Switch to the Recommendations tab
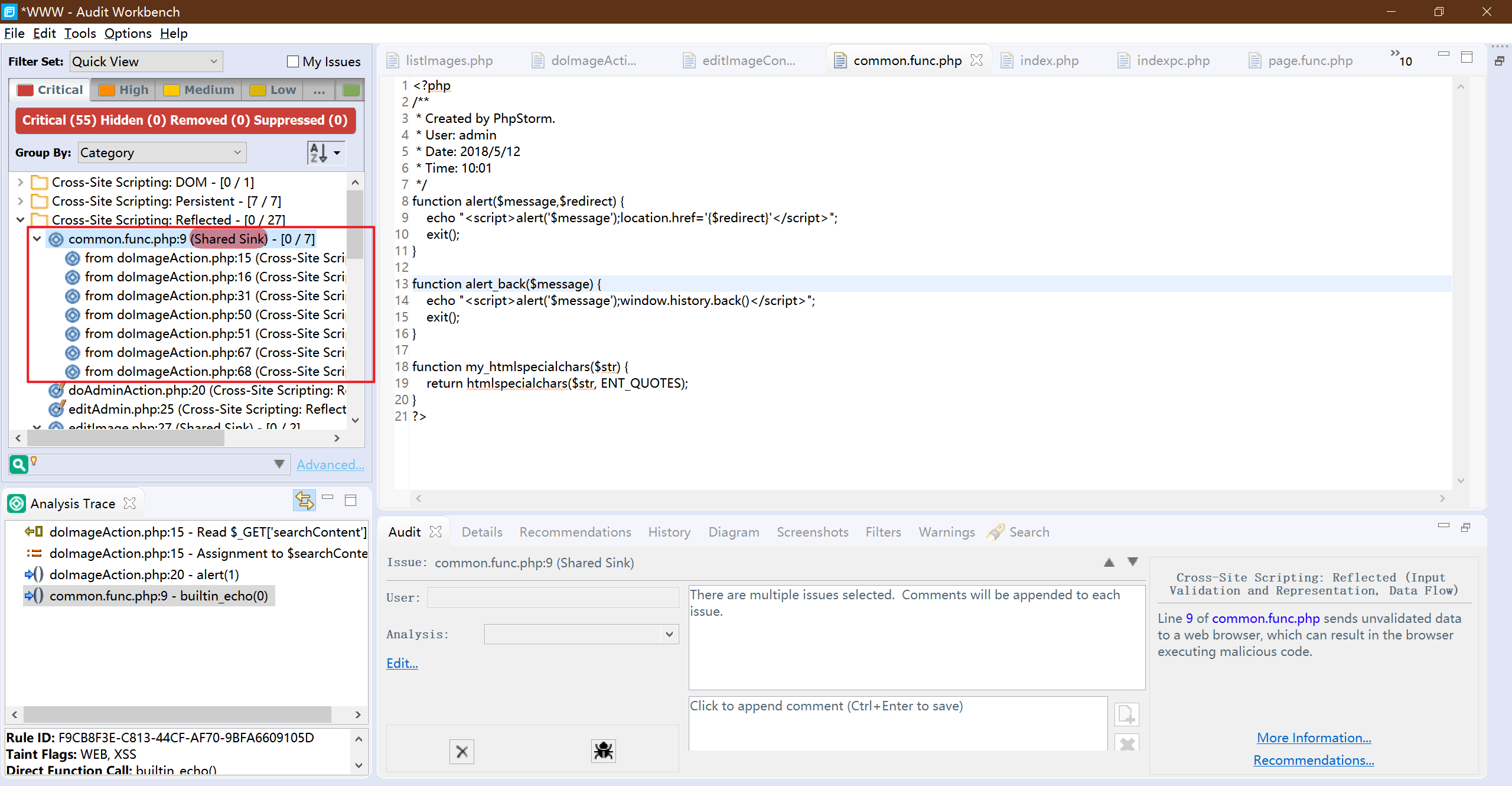Image resolution: width=1512 pixels, height=786 pixels. point(575,532)
